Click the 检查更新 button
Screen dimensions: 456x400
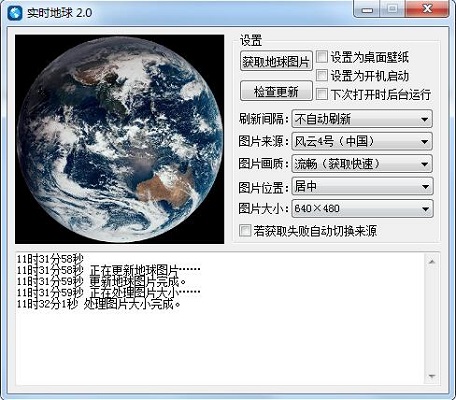pyautogui.click(x=276, y=91)
